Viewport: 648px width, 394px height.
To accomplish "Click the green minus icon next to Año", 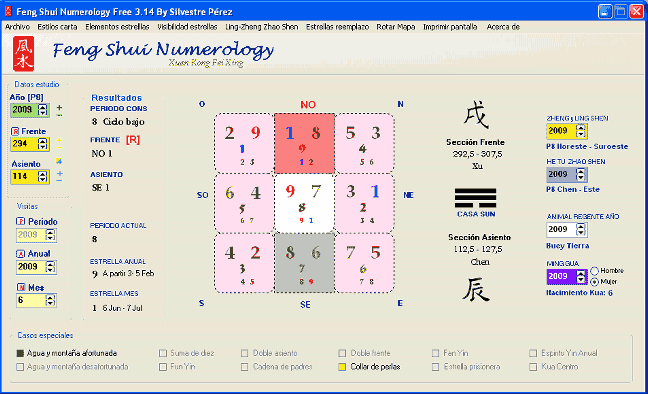I will [x=59, y=115].
